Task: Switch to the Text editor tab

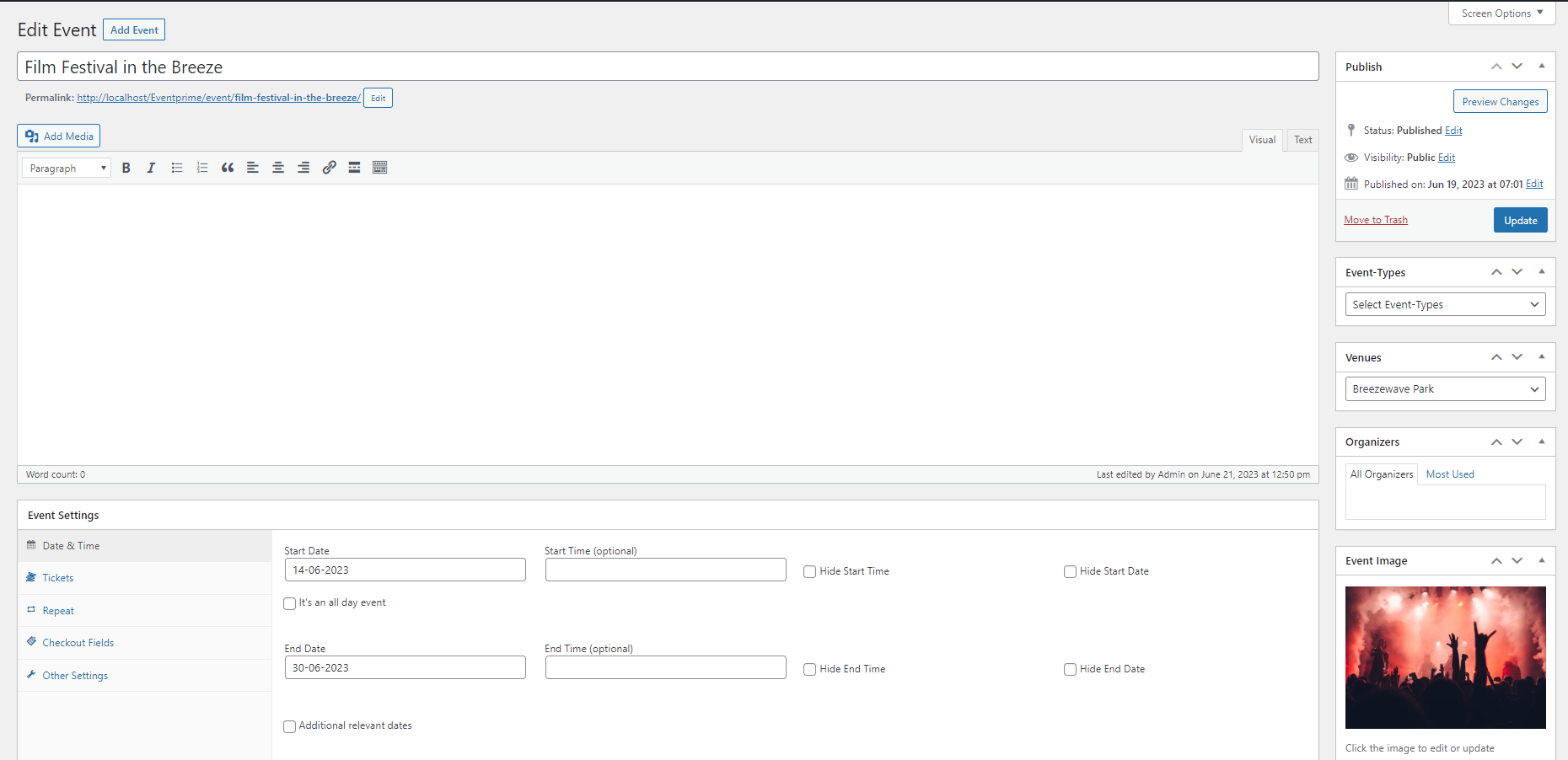Action: [1302, 140]
